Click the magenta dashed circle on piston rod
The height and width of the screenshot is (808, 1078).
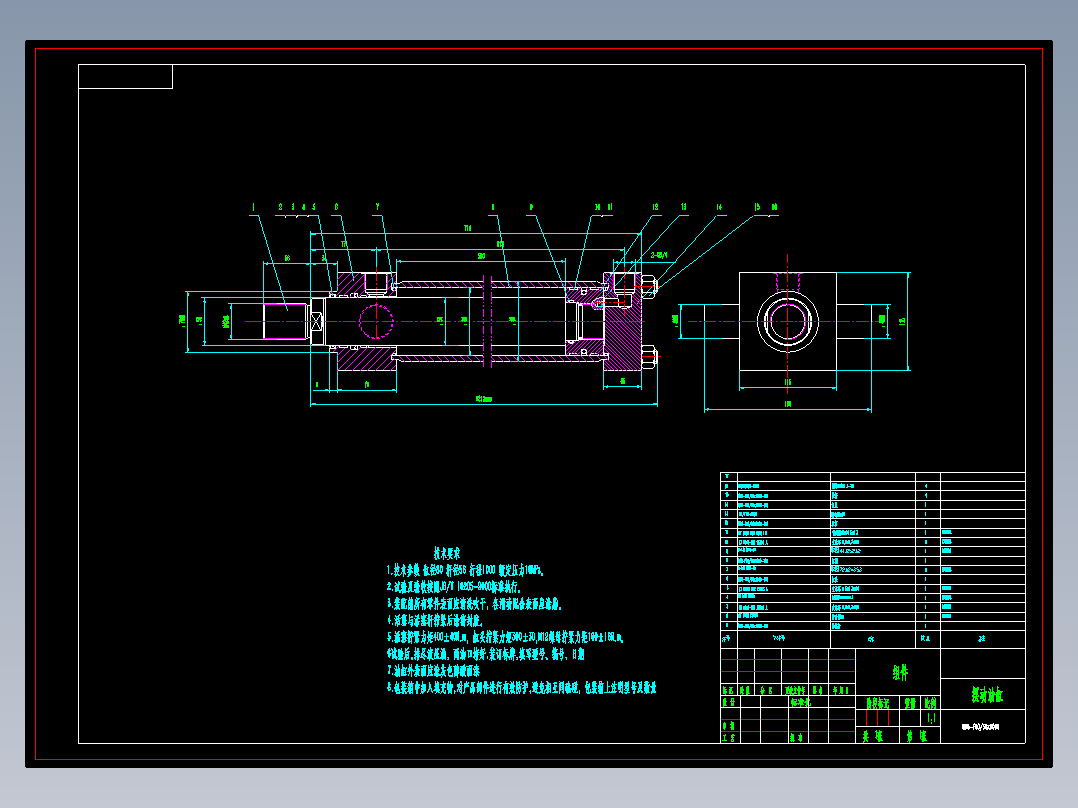pyautogui.click(x=376, y=321)
